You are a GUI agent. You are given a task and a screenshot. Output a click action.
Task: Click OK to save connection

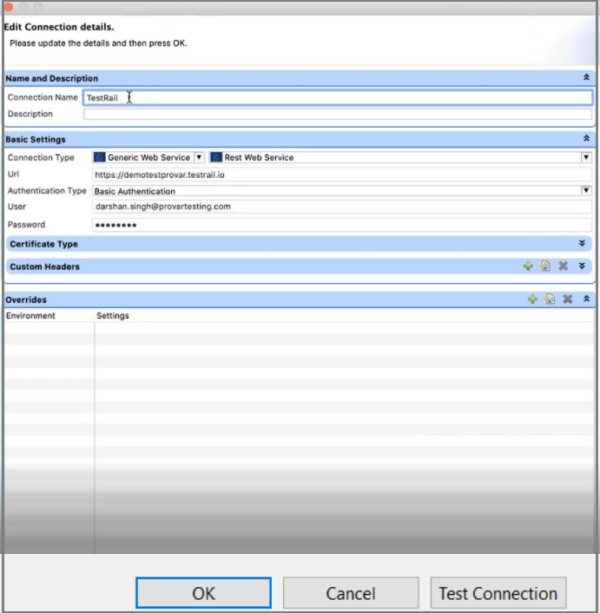pos(204,593)
